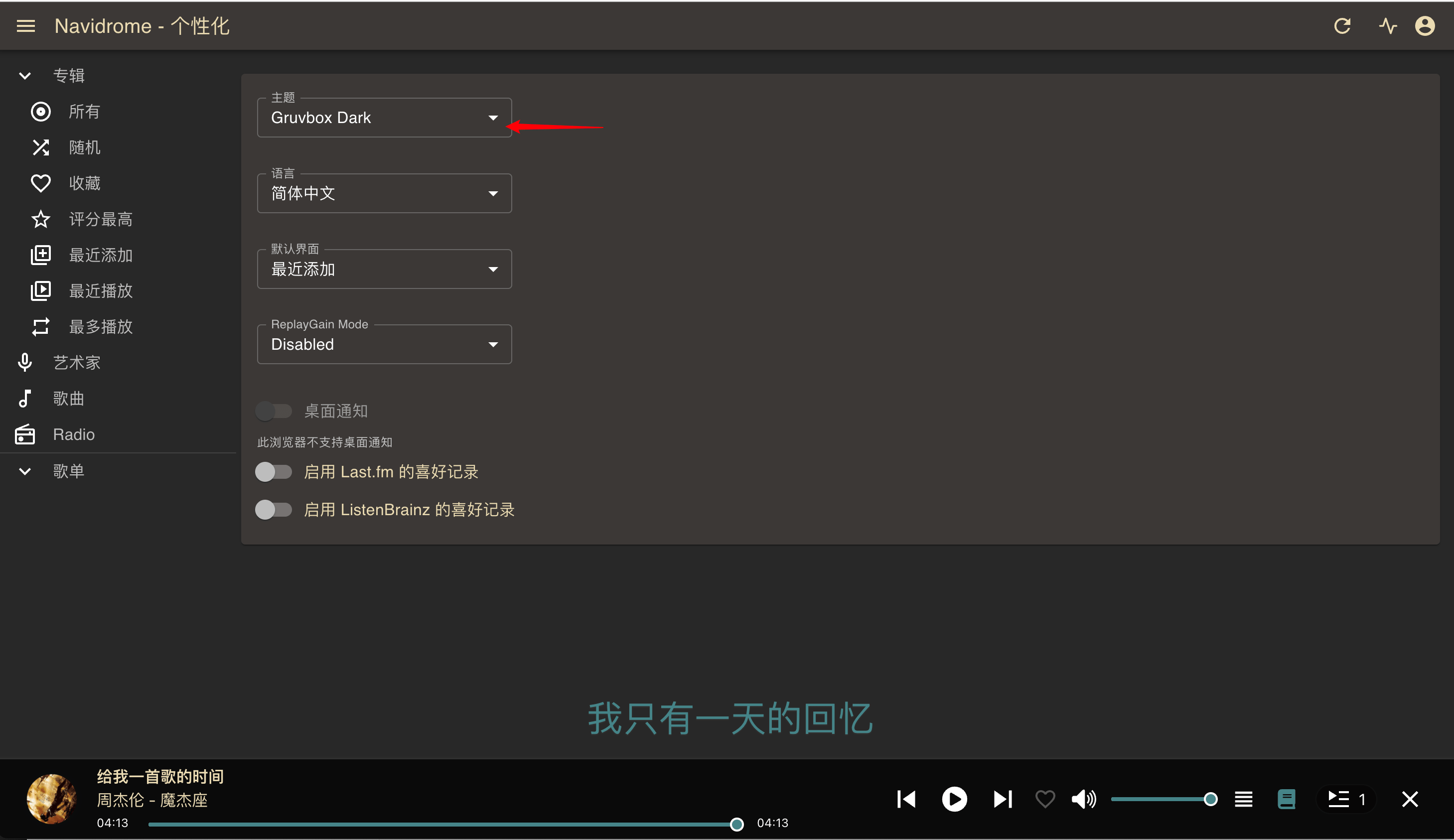Enable Last.fm scrobbling switch
1454x840 pixels.
274,472
